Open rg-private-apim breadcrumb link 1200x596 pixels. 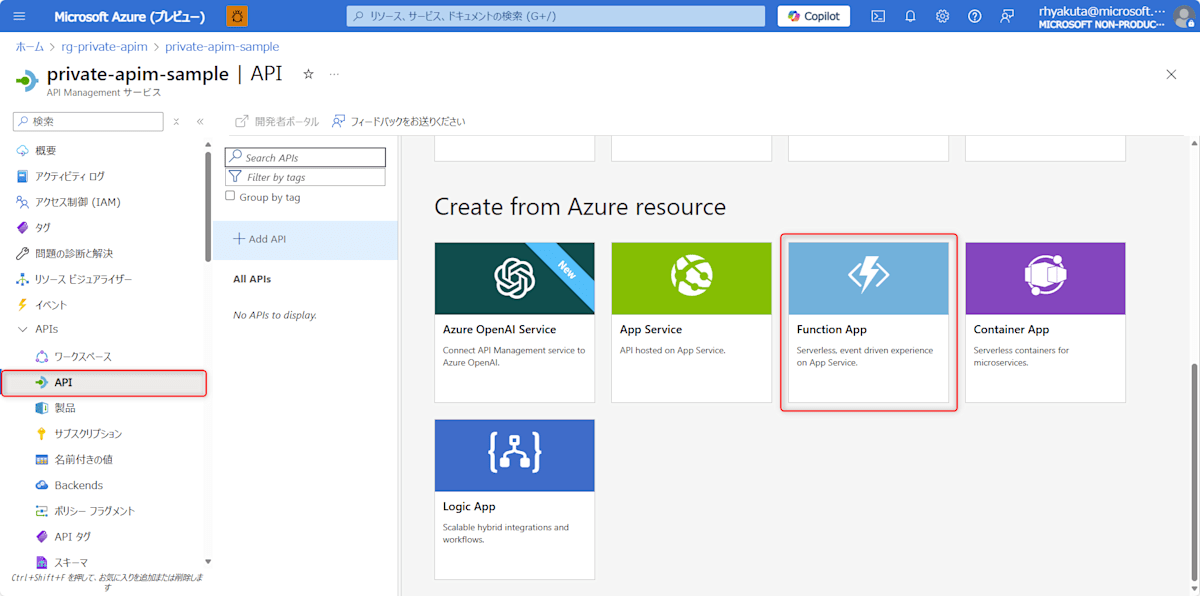point(104,47)
